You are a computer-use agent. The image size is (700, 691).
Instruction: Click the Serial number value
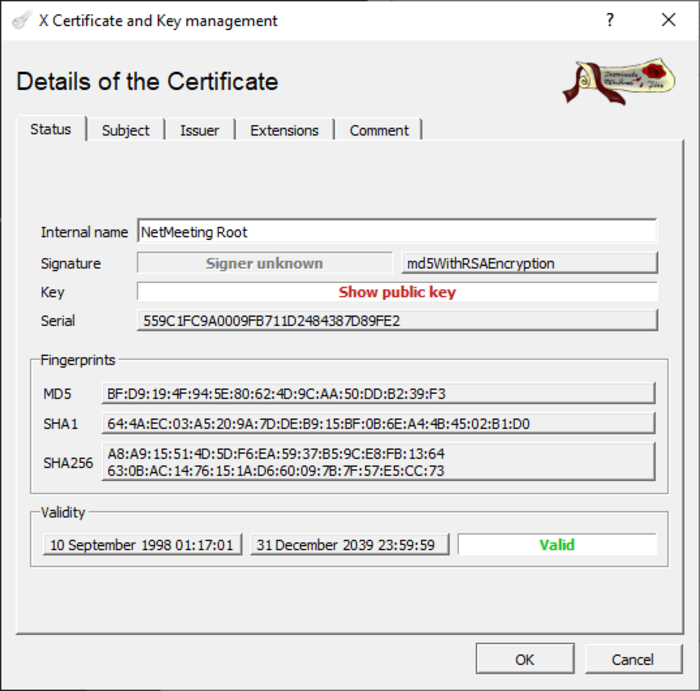(397, 321)
